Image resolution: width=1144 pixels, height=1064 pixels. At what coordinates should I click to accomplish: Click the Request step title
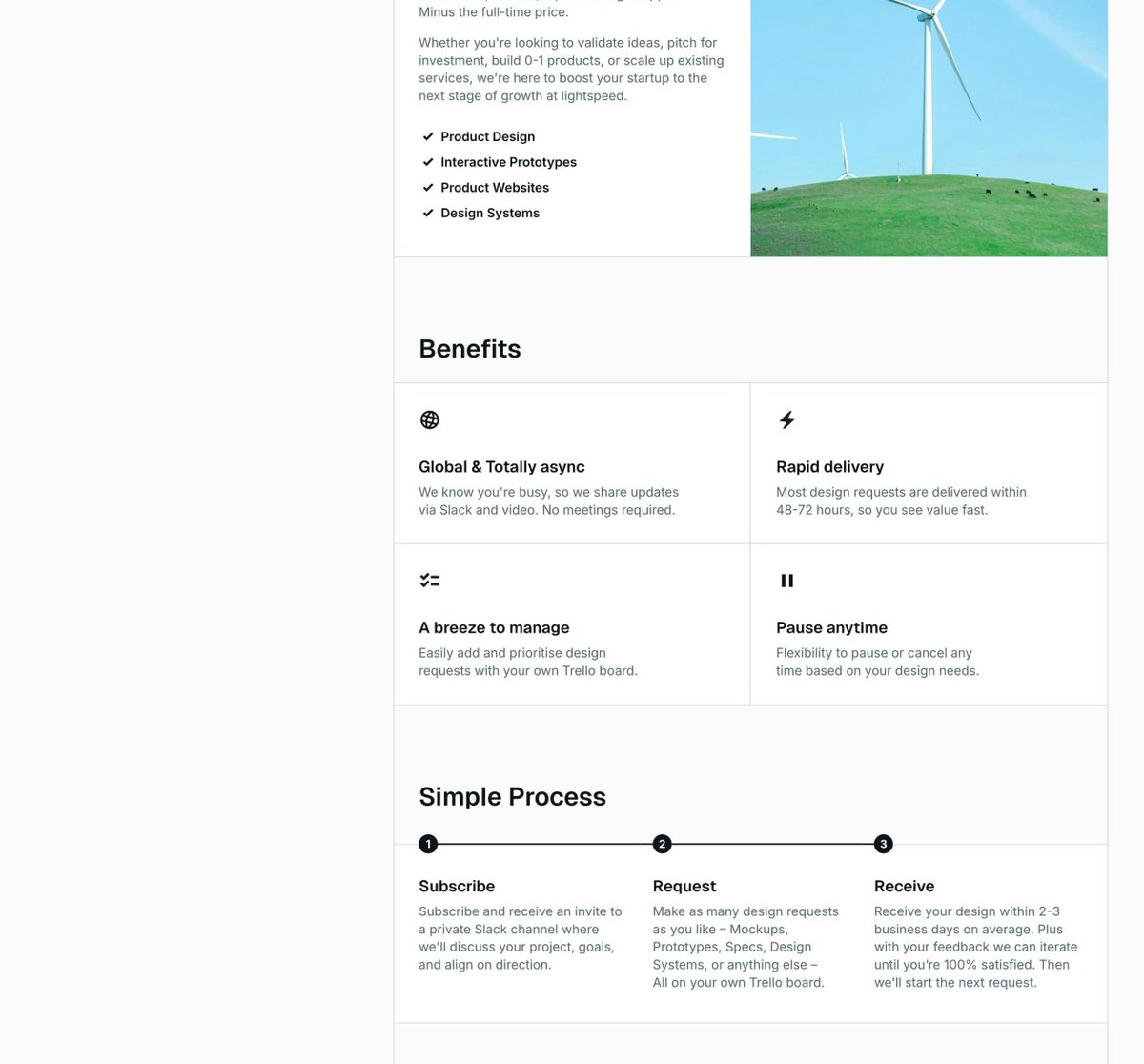click(684, 886)
